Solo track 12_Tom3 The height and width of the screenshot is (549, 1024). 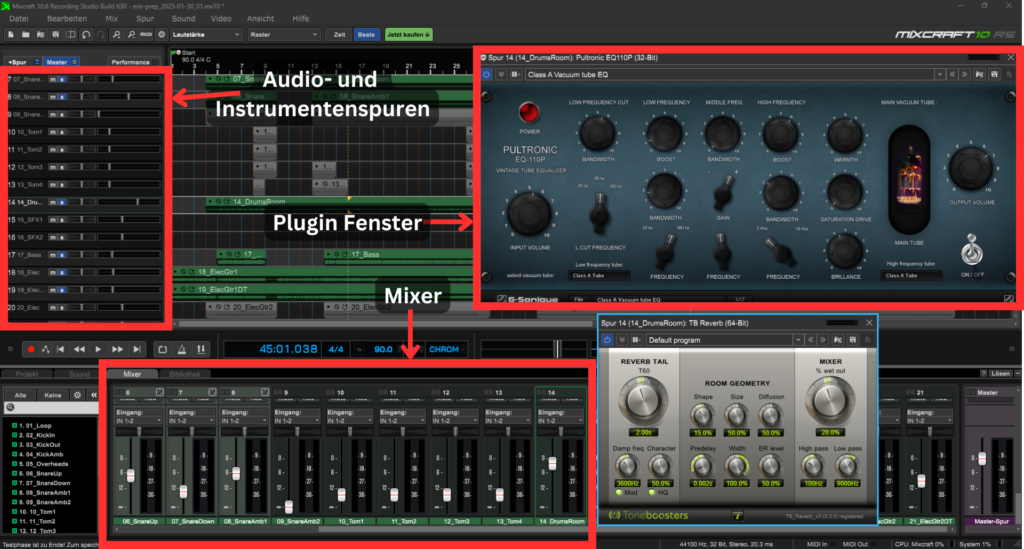61,167
